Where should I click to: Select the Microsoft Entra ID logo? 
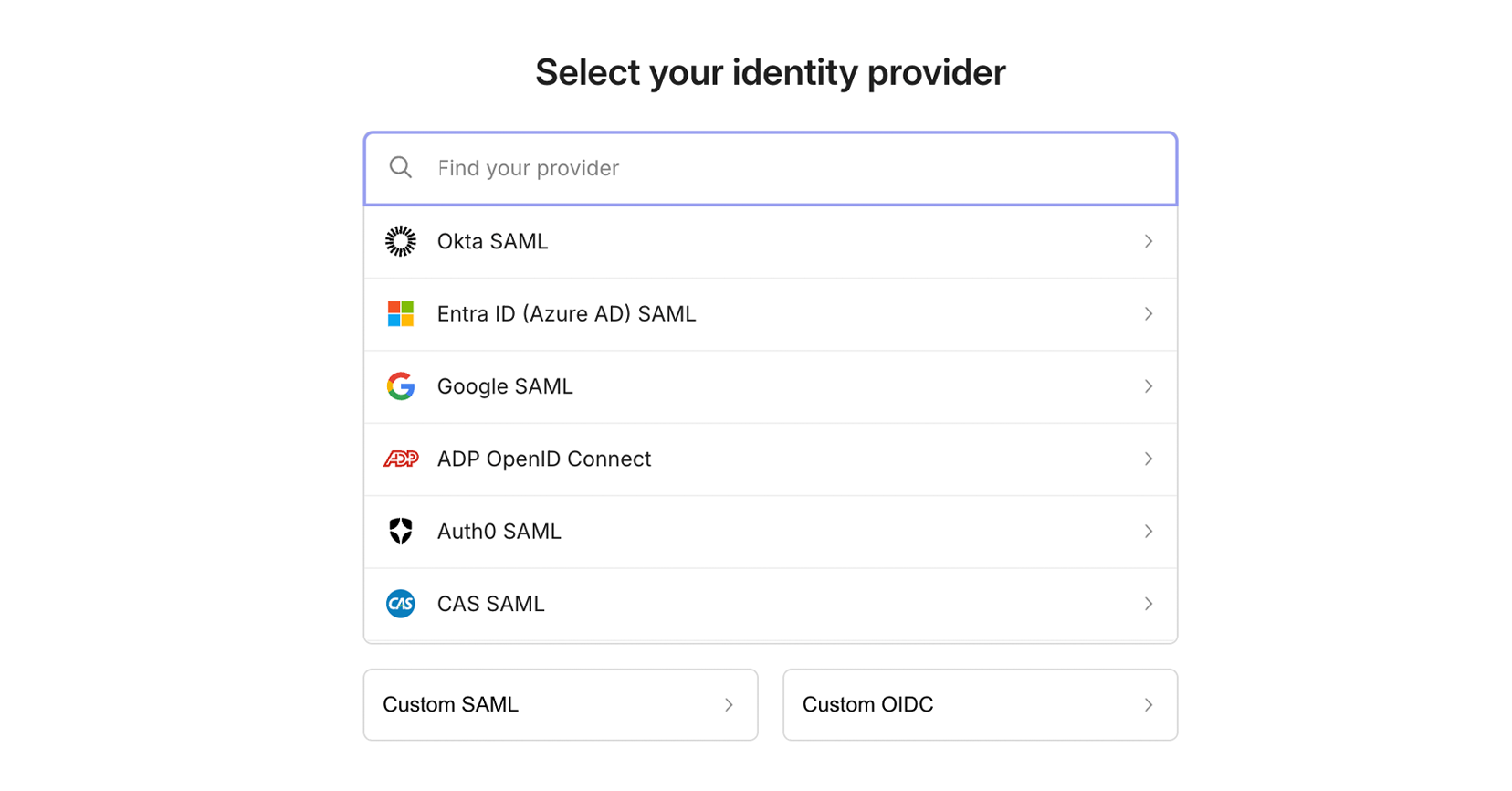(400, 313)
